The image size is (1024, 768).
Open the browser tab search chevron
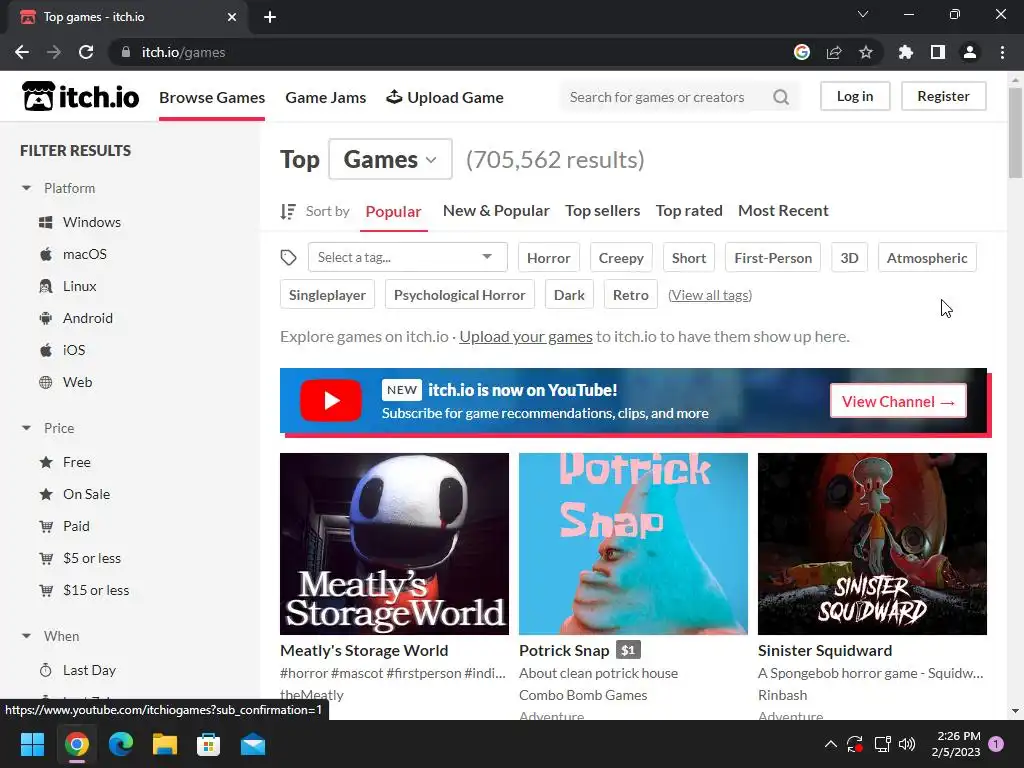863,14
